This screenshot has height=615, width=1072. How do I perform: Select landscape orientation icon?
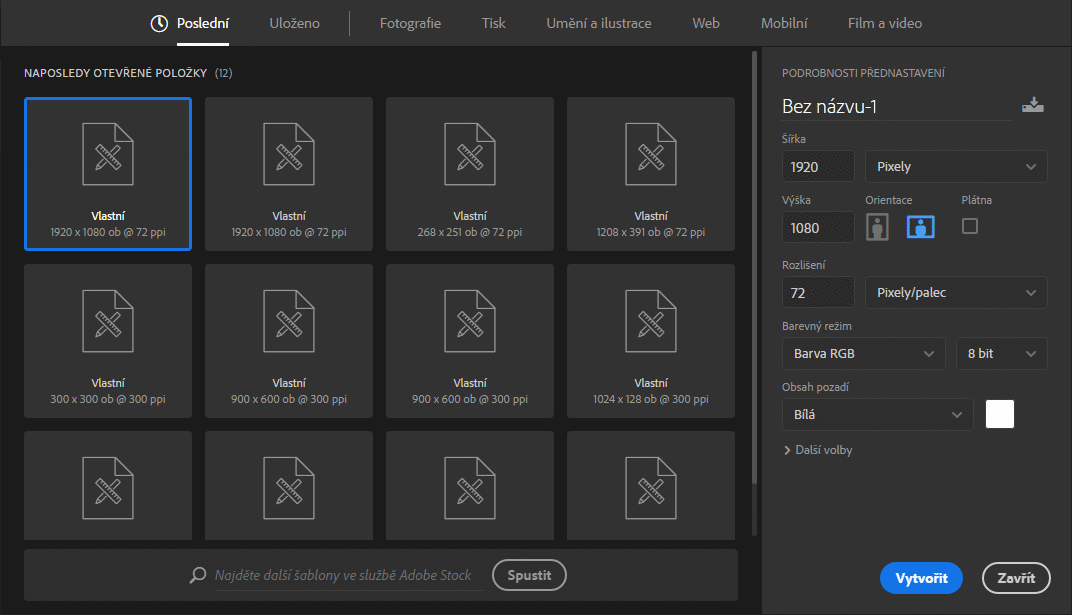(920, 227)
